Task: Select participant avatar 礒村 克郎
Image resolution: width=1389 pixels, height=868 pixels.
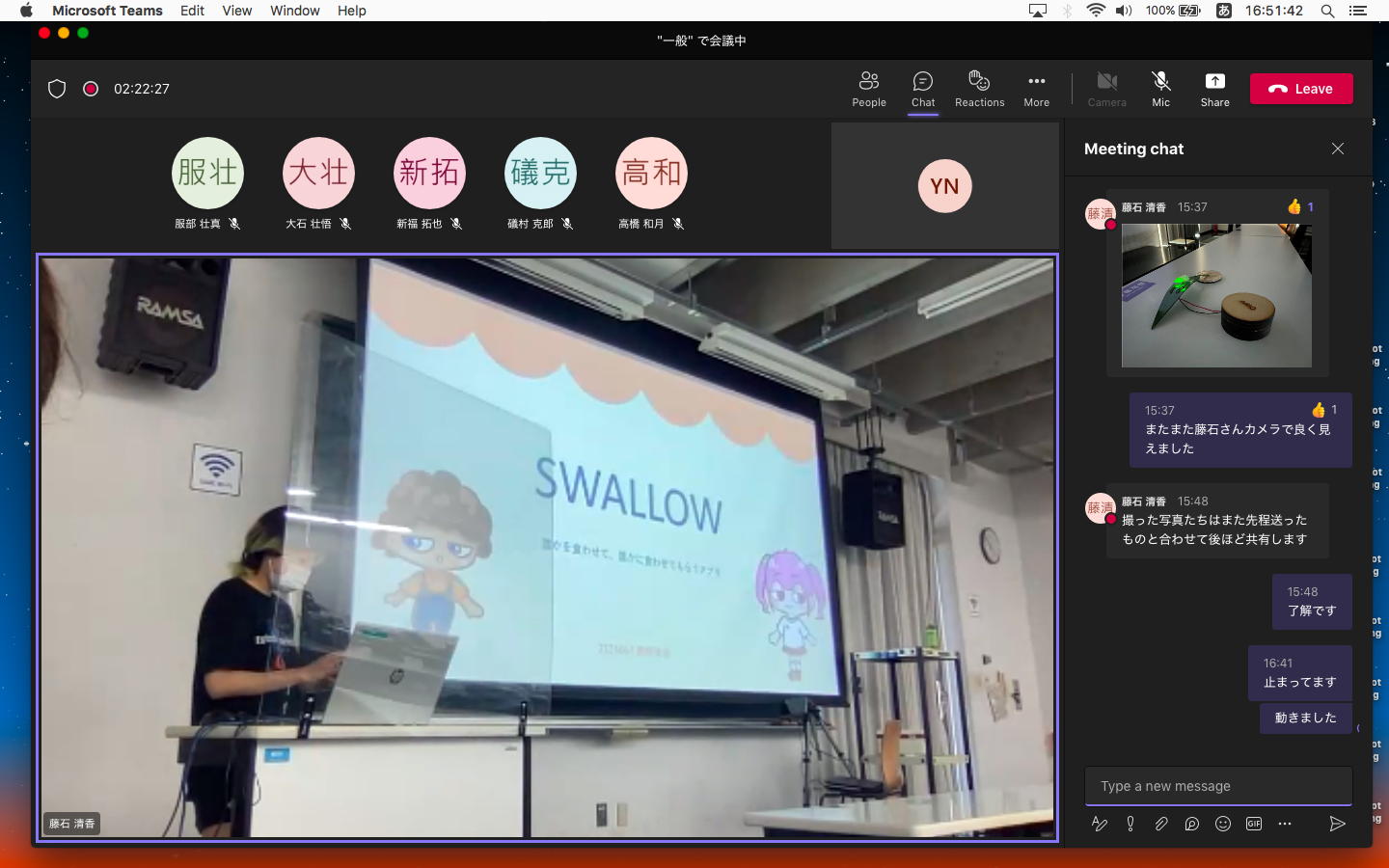Action: [x=540, y=173]
